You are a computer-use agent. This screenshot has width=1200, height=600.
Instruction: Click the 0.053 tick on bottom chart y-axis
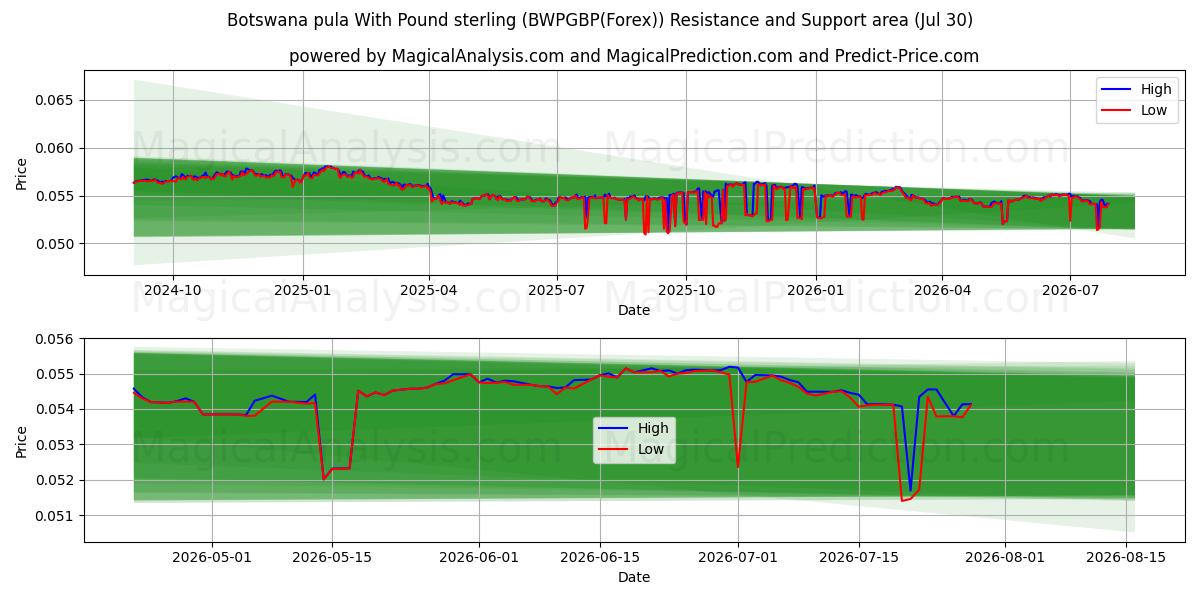tap(55, 445)
